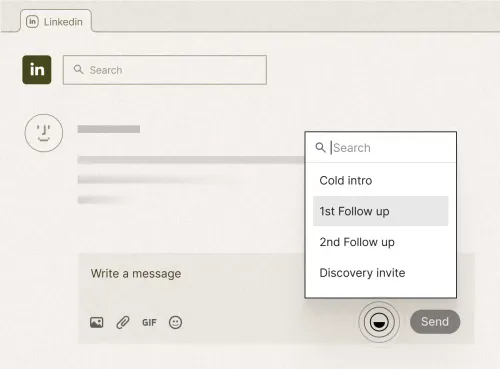Attach an image with the picture icon
The width and height of the screenshot is (500, 369).
[x=96, y=322]
